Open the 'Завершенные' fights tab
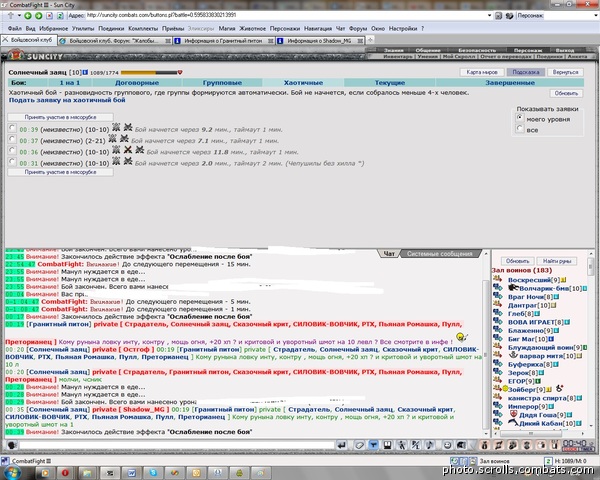 (x=510, y=83)
